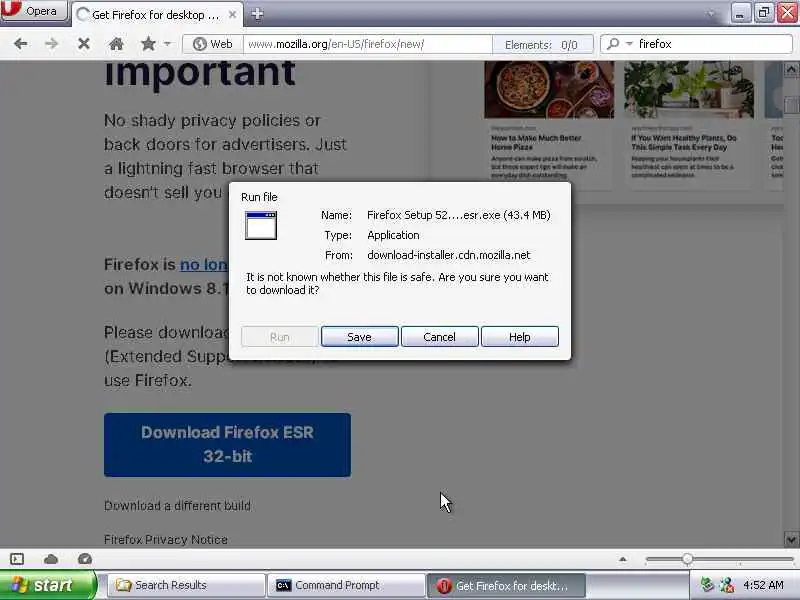800x600 pixels.
Task: Click Opera Turbo status bar icon
Action: (x=85, y=559)
